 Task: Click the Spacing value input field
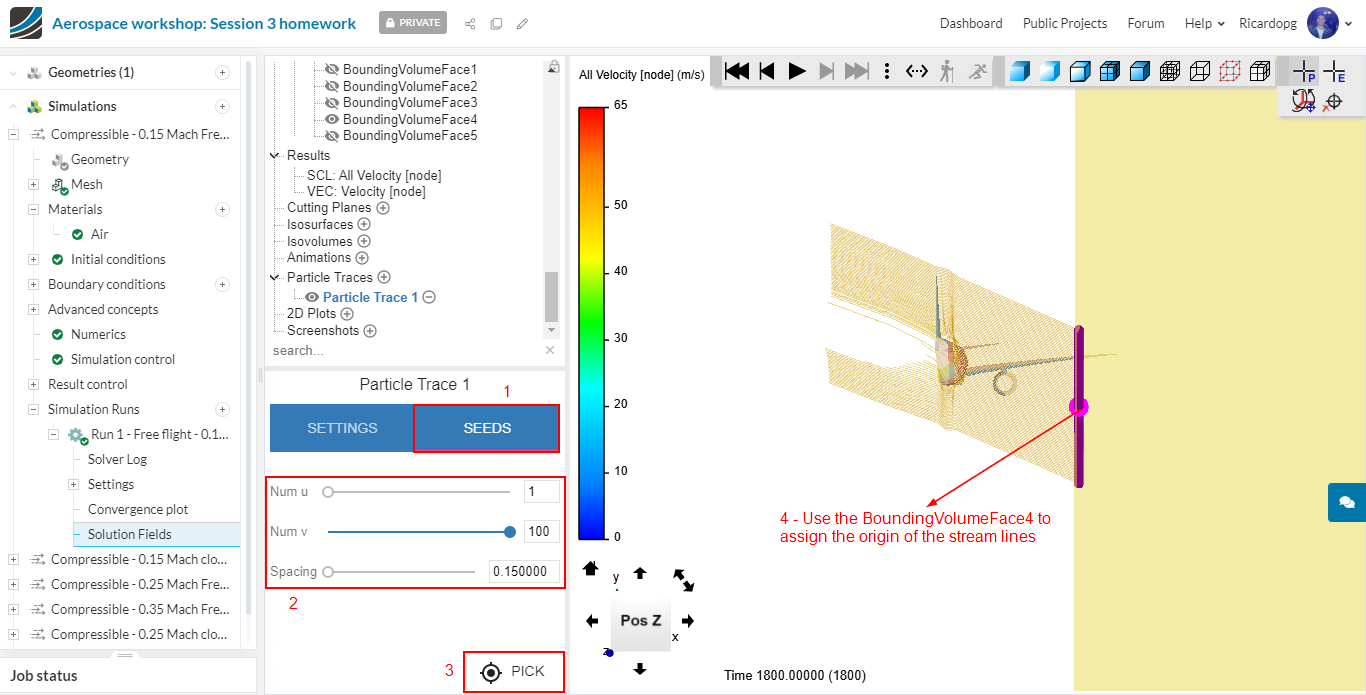[x=524, y=572]
